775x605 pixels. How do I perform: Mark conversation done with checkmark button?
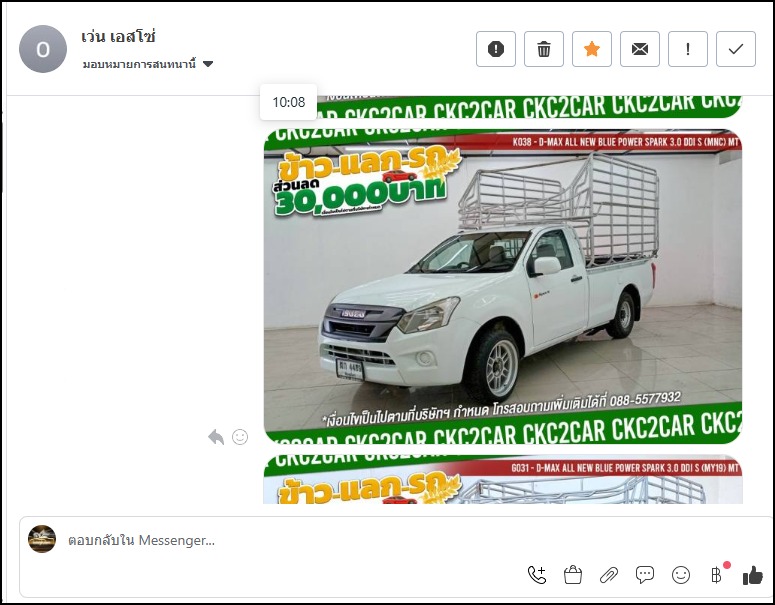coord(735,49)
